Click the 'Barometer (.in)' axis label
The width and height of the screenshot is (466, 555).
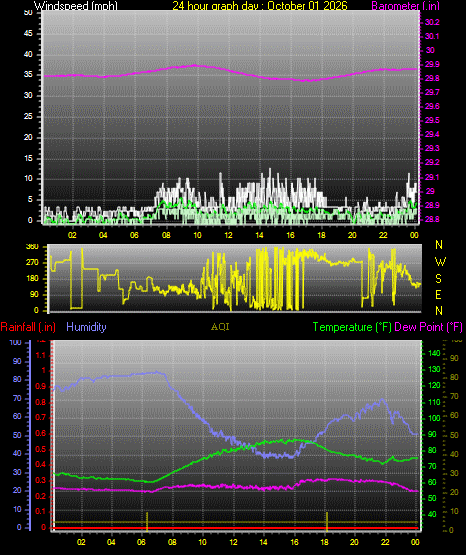tap(405, 6)
